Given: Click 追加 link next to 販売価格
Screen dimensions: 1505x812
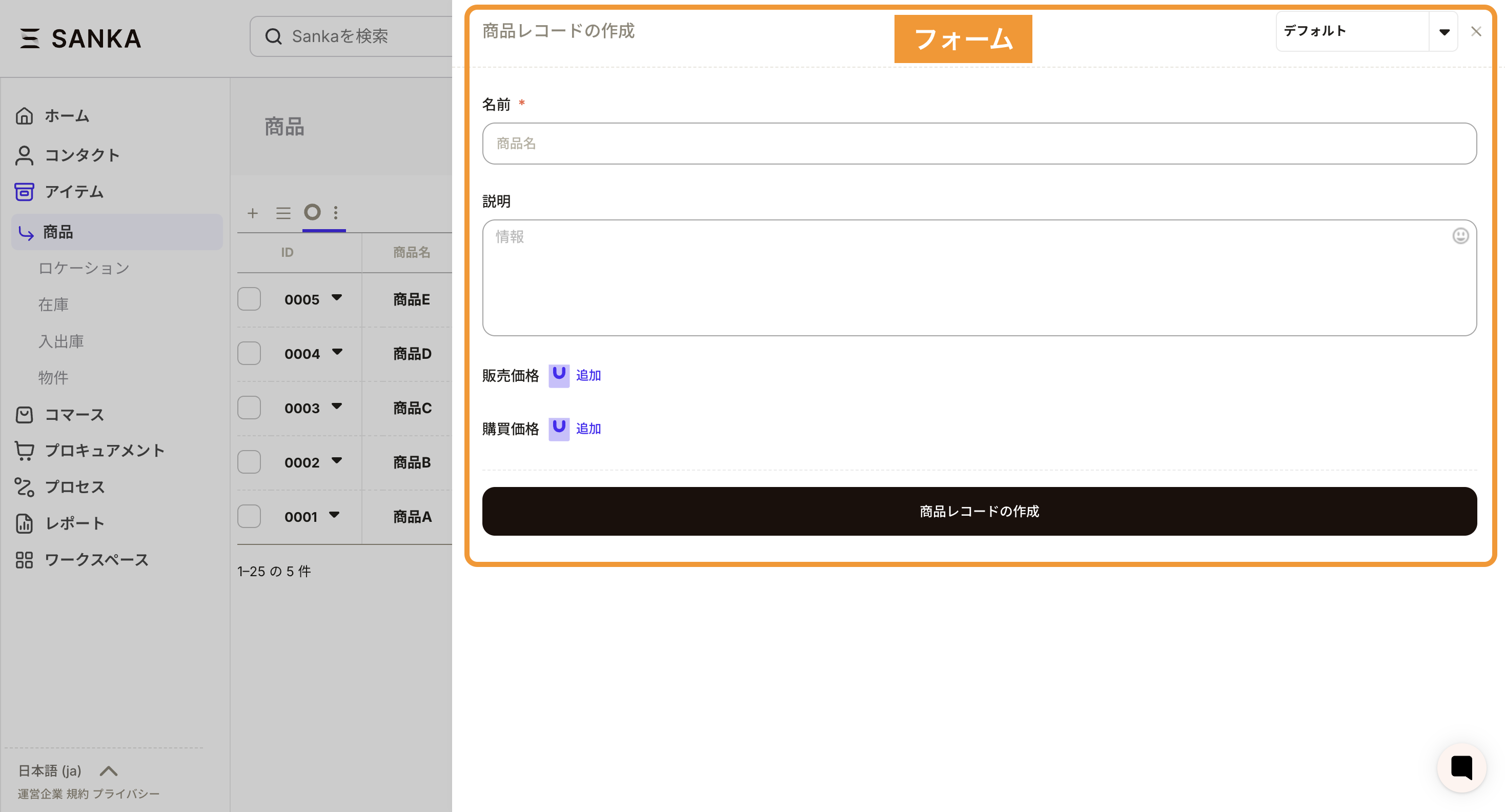Looking at the screenshot, I should pos(588,375).
